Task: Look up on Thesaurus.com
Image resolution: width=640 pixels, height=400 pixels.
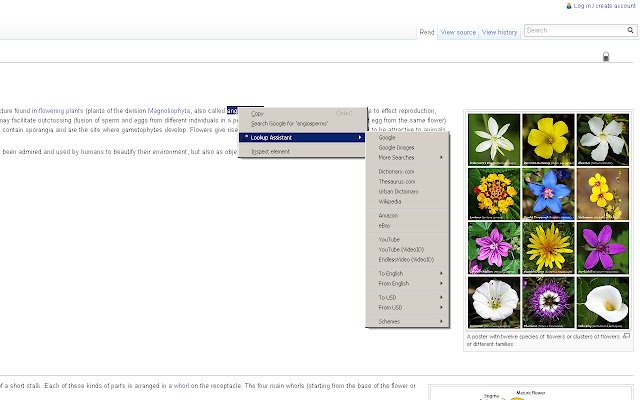Action: pyautogui.click(x=407, y=182)
